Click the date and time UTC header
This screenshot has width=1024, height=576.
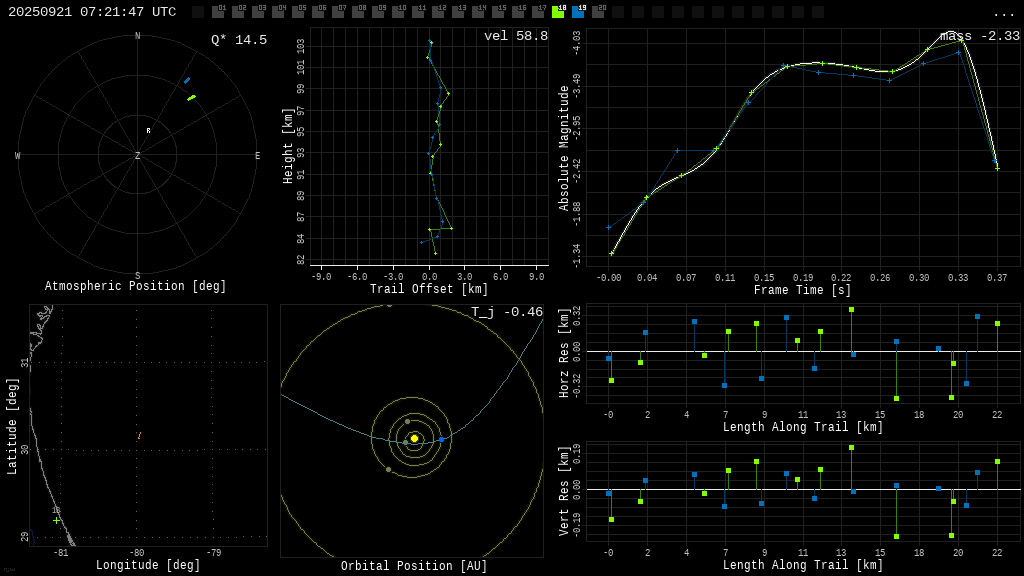pyautogui.click(x=92, y=12)
